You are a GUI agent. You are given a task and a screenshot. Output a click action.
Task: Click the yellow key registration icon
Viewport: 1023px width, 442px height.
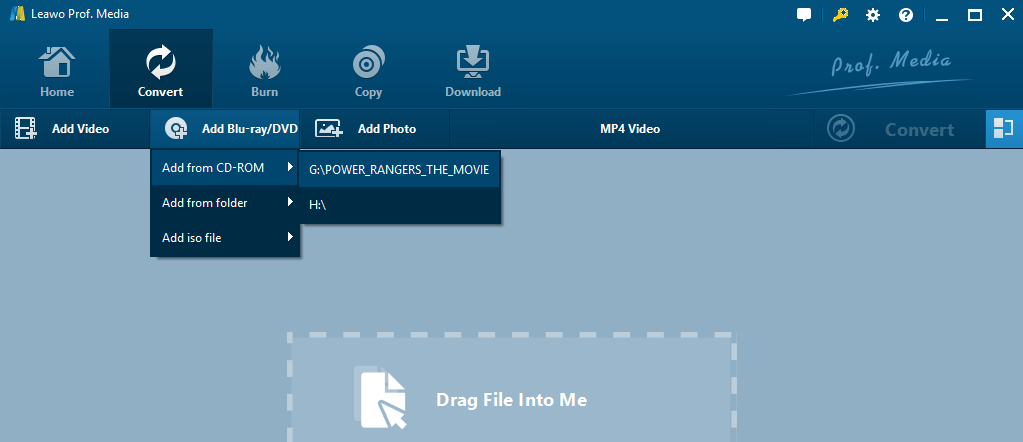click(x=839, y=14)
